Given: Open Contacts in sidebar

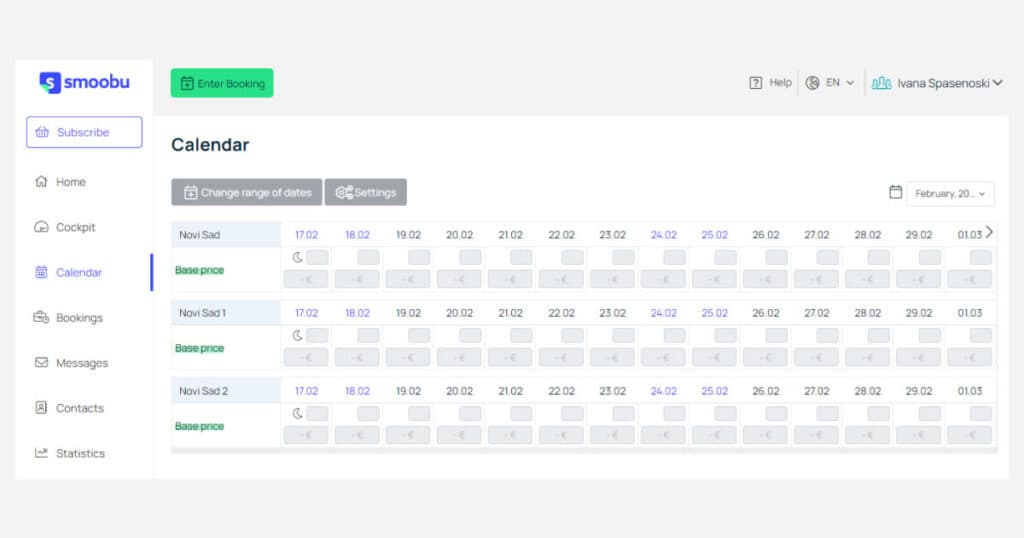Looking at the screenshot, I should (80, 408).
